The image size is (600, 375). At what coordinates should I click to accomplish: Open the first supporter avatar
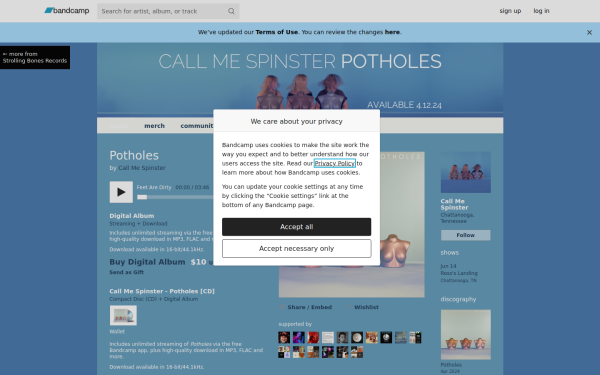284,338
